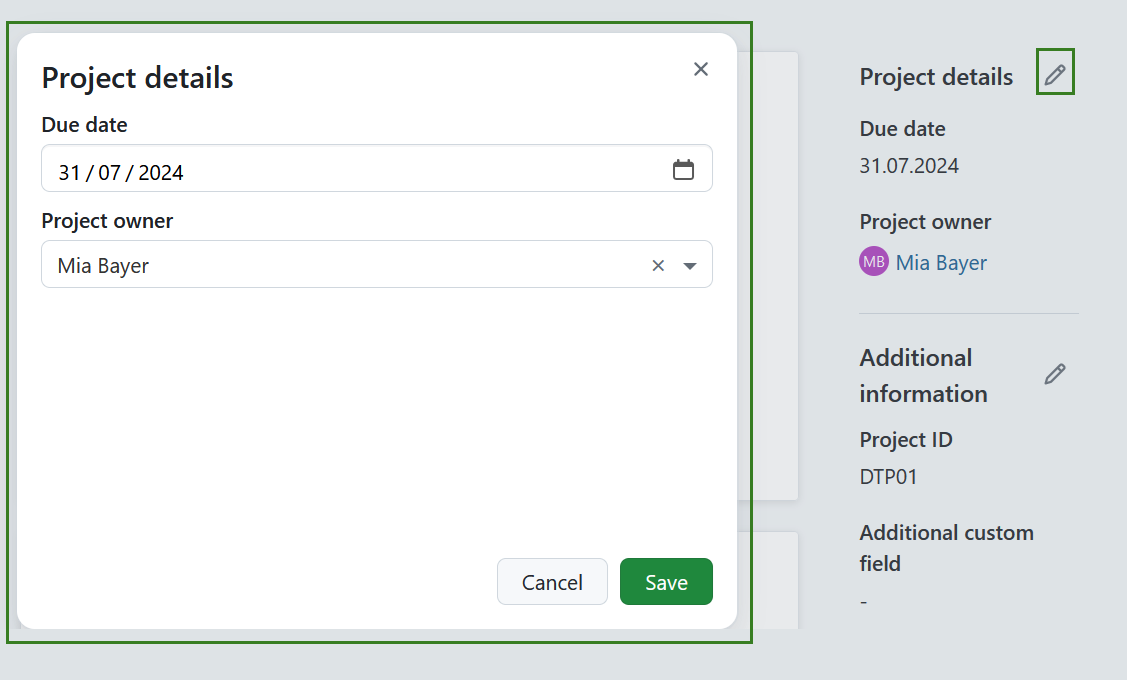1127x680 pixels.
Task: Click the DTP01 Project ID value
Action: click(x=888, y=476)
